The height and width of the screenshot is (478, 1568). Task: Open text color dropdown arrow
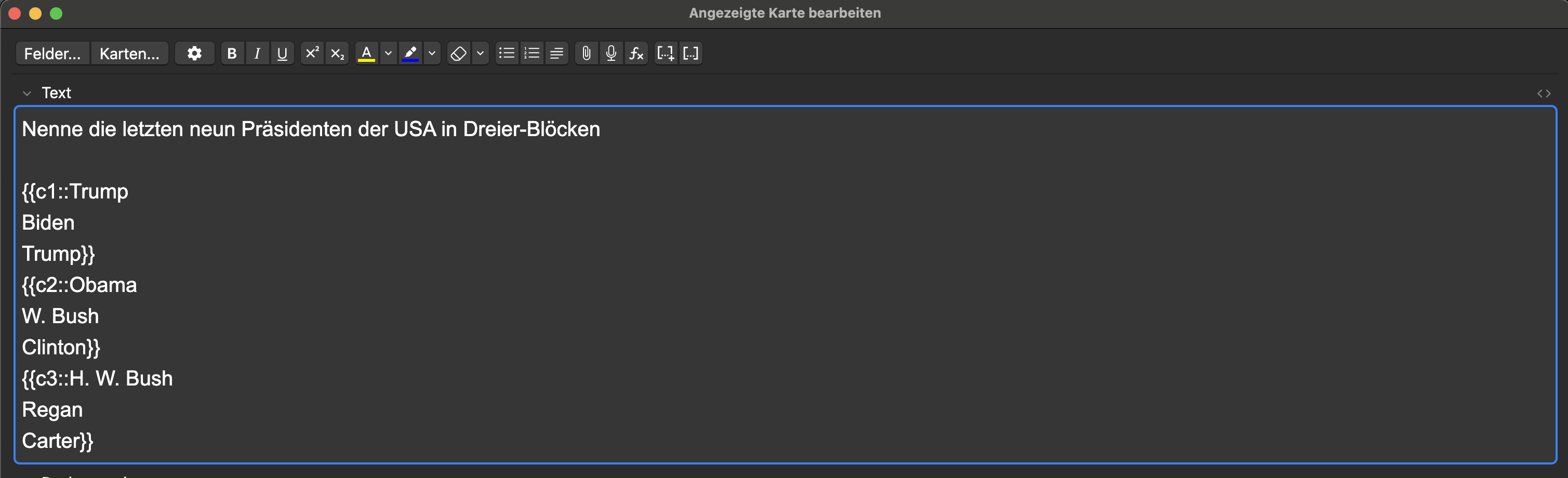pyautogui.click(x=388, y=54)
